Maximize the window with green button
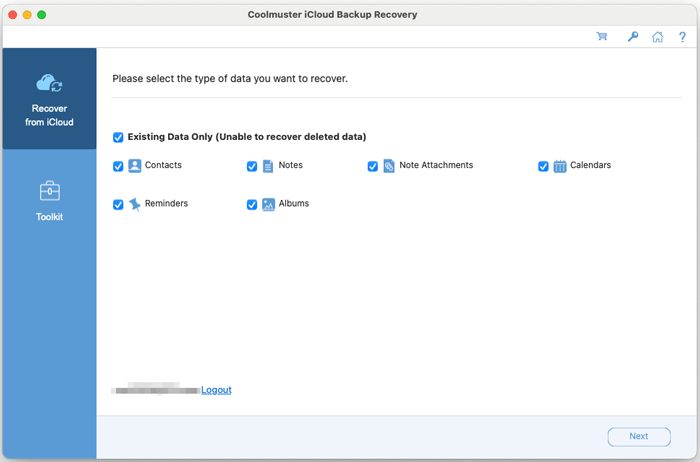700x462 pixels. [42, 15]
